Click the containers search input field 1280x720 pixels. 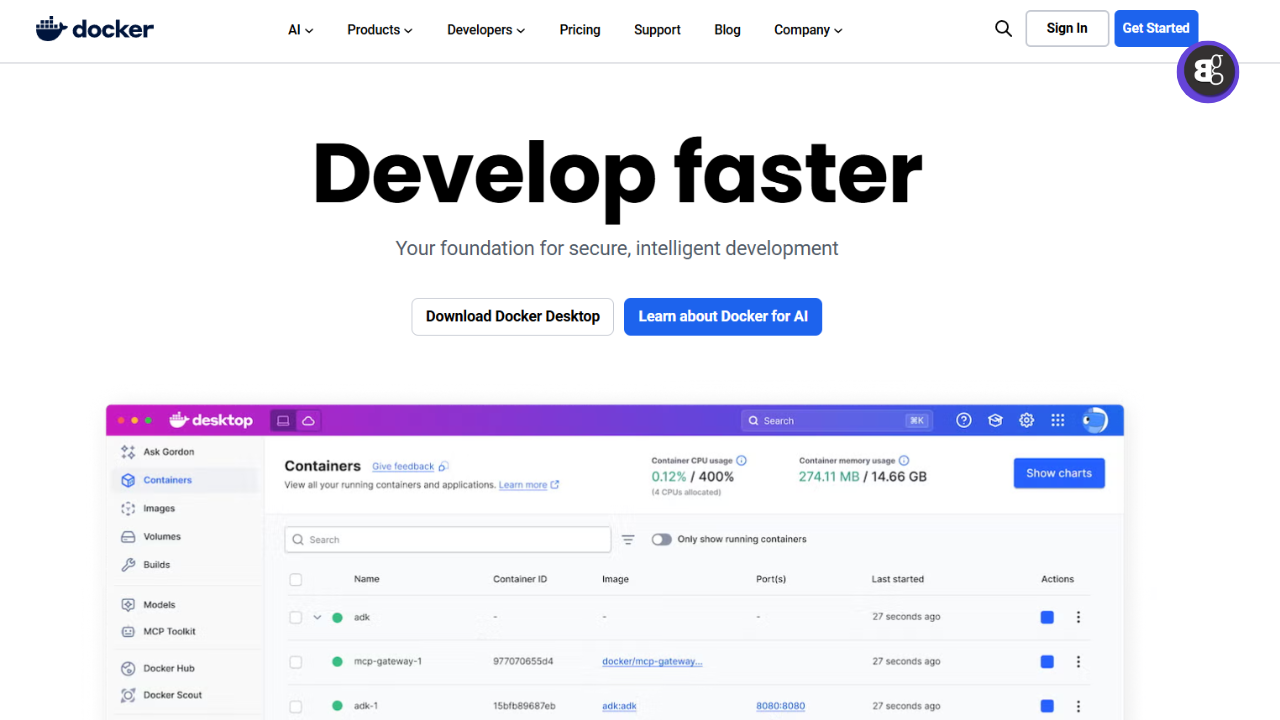point(448,540)
